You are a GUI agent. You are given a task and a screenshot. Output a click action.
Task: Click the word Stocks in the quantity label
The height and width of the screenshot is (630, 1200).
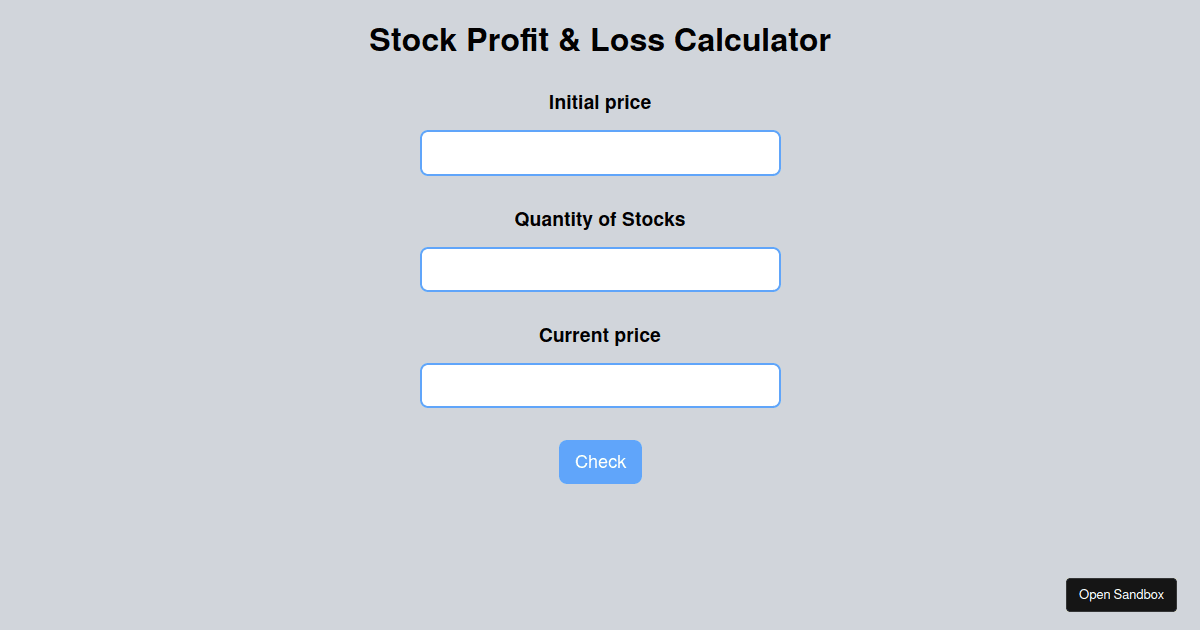click(x=653, y=219)
